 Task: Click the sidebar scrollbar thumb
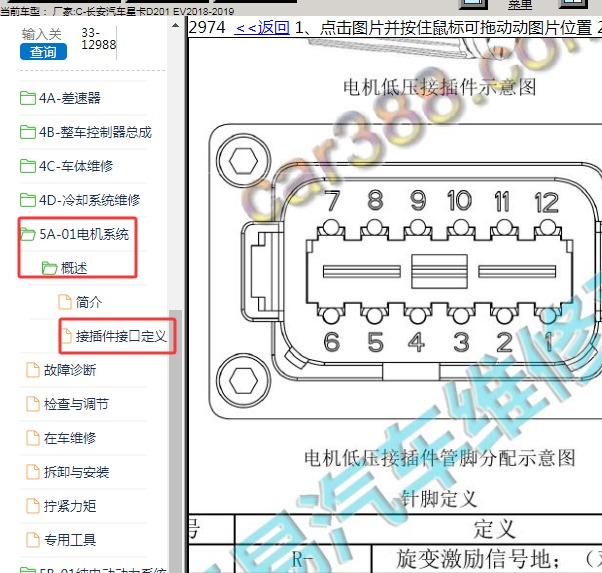coord(175,441)
